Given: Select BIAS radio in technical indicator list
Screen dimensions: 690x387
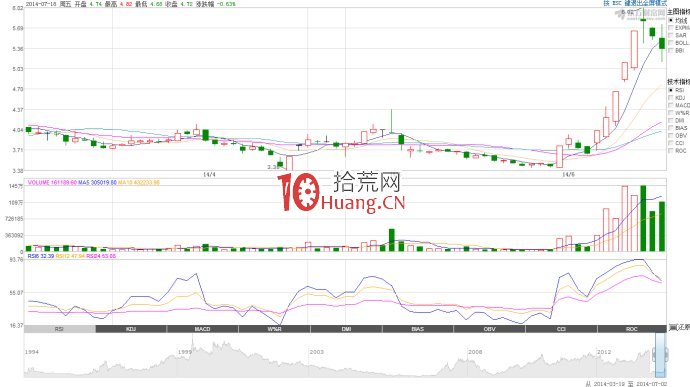Looking at the screenshot, I should click(671, 128).
